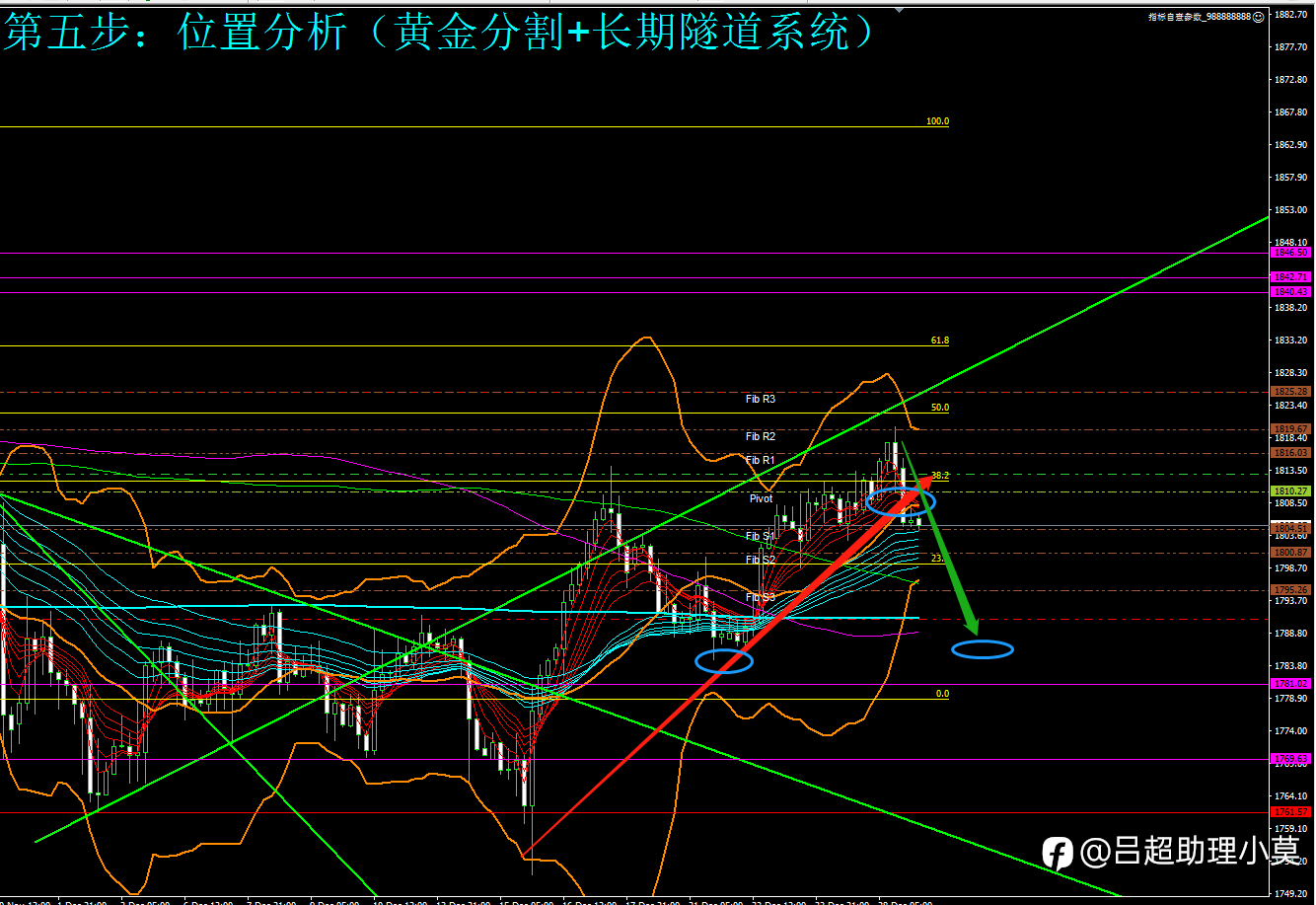Click the smiley face expert advisor icon
Screen dimensions: 1316x905
click(x=1258, y=17)
